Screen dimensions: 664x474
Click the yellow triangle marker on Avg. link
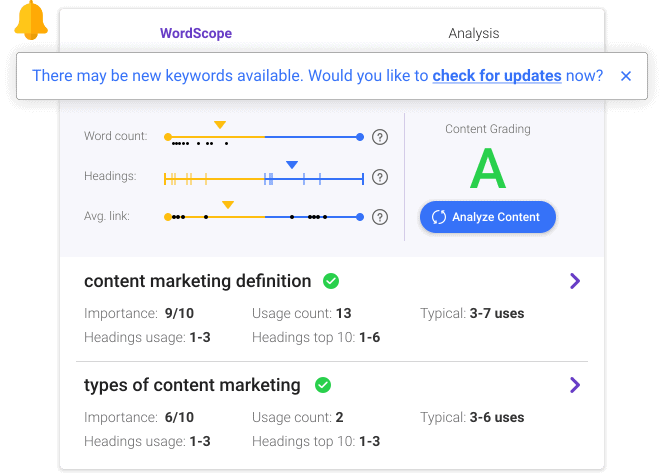(x=228, y=205)
